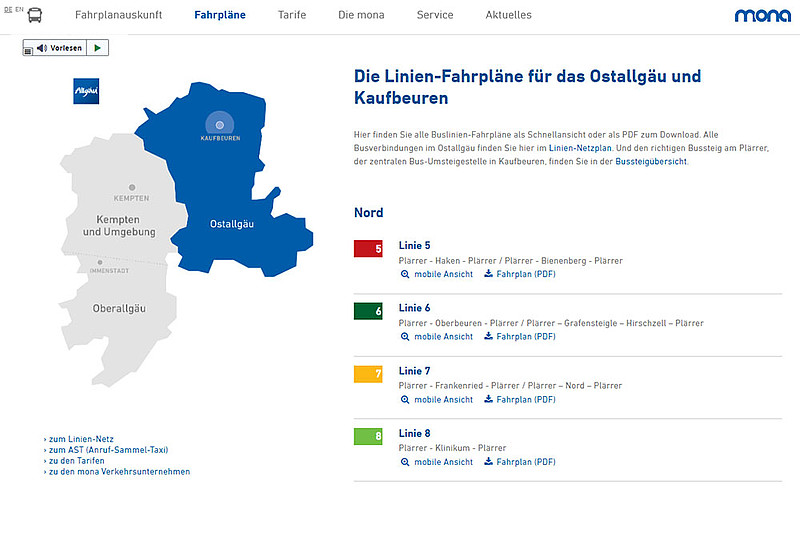Select the Ostallgäu region on the map
The width and height of the screenshot is (800, 533).
(x=232, y=224)
